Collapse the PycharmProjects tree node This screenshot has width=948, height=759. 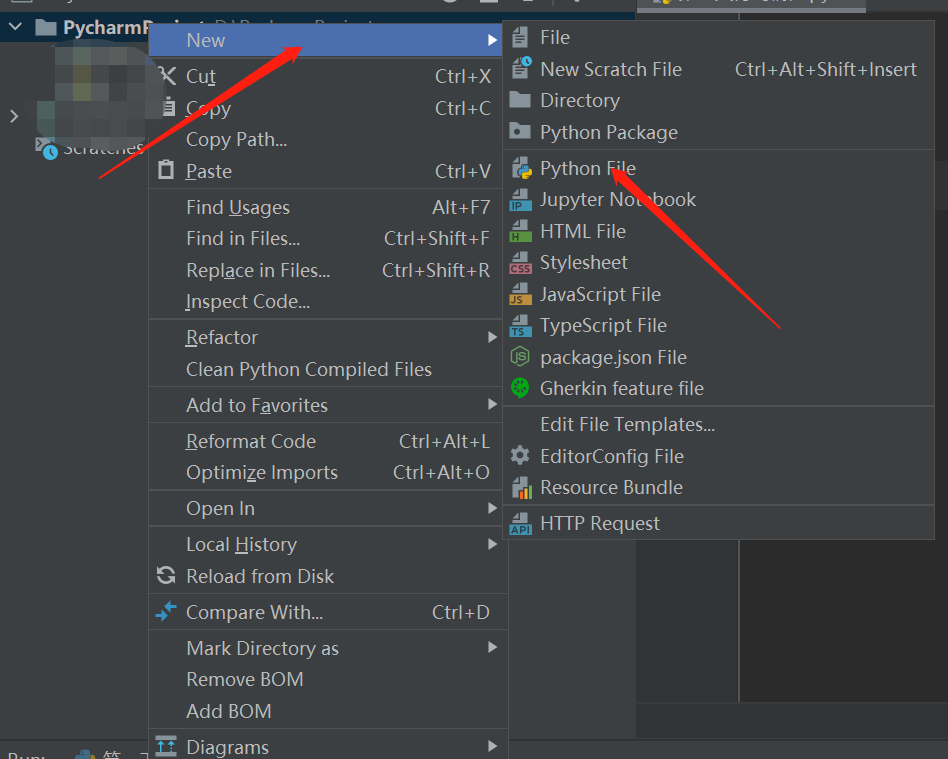[15, 27]
